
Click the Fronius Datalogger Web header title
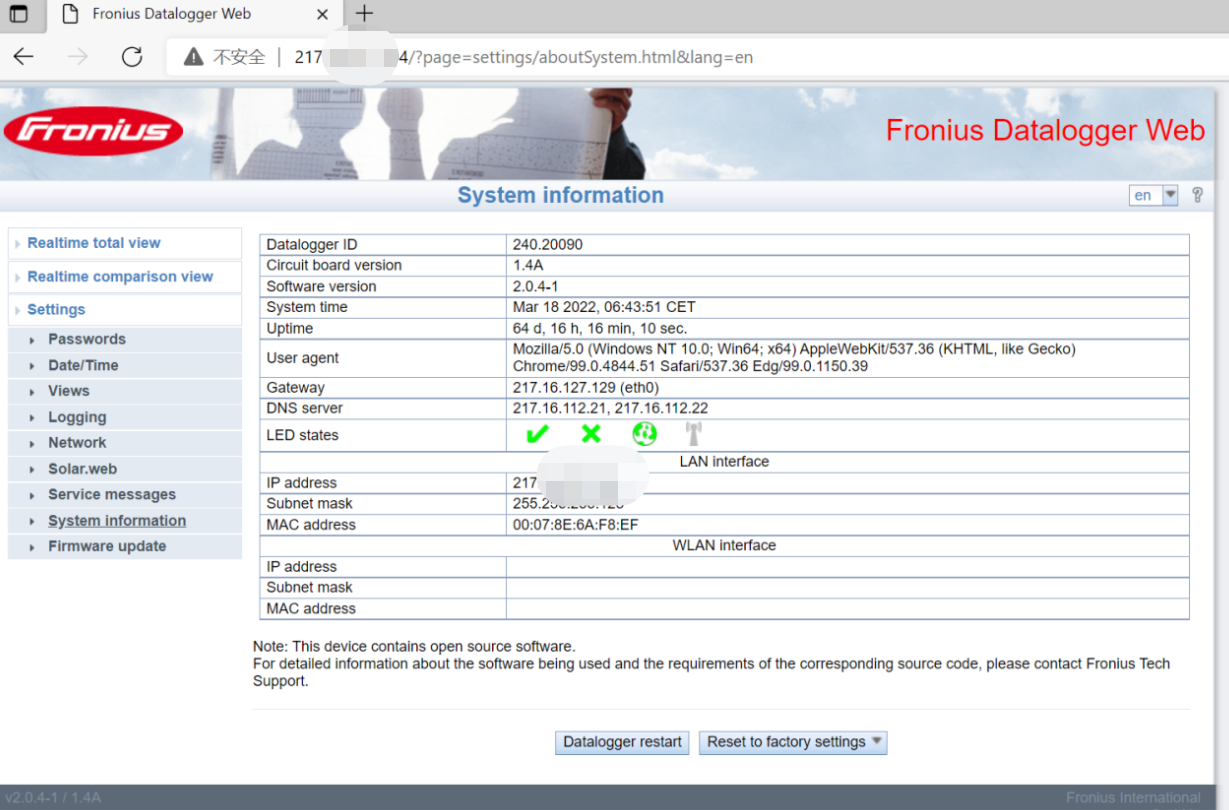pyautogui.click(x=1045, y=130)
